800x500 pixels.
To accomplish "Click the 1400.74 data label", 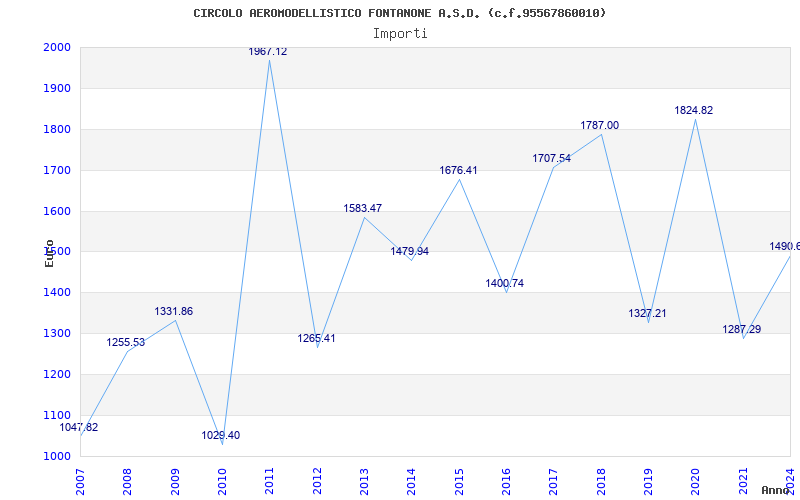I will click(505, 283).
